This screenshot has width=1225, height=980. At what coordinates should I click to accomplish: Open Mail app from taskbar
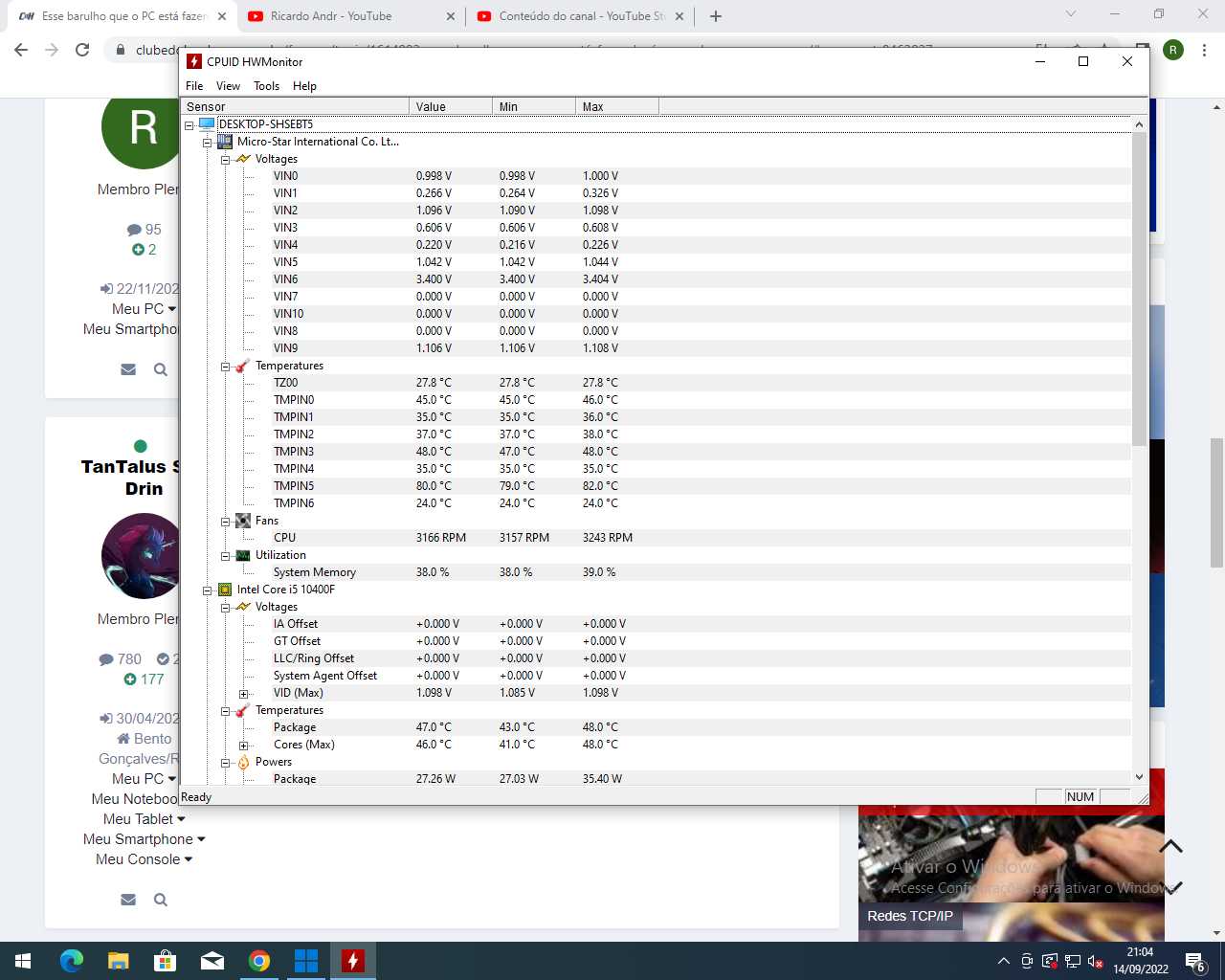(x=212, y=961)
